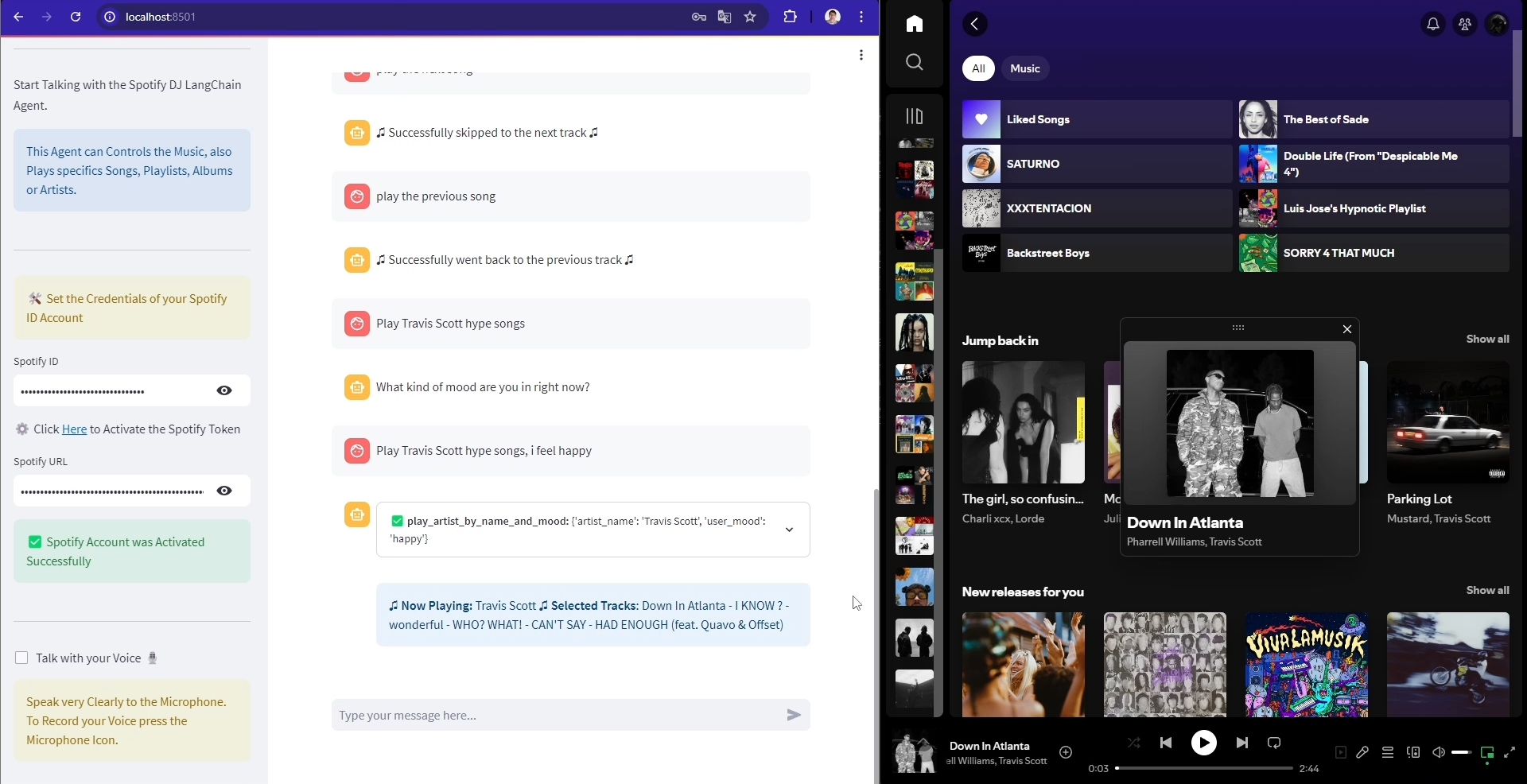The height and width of the screenshot is (784, 1527).
Task: Open the Streamlit app three-dot menu
Action: (x=861, y=55)
